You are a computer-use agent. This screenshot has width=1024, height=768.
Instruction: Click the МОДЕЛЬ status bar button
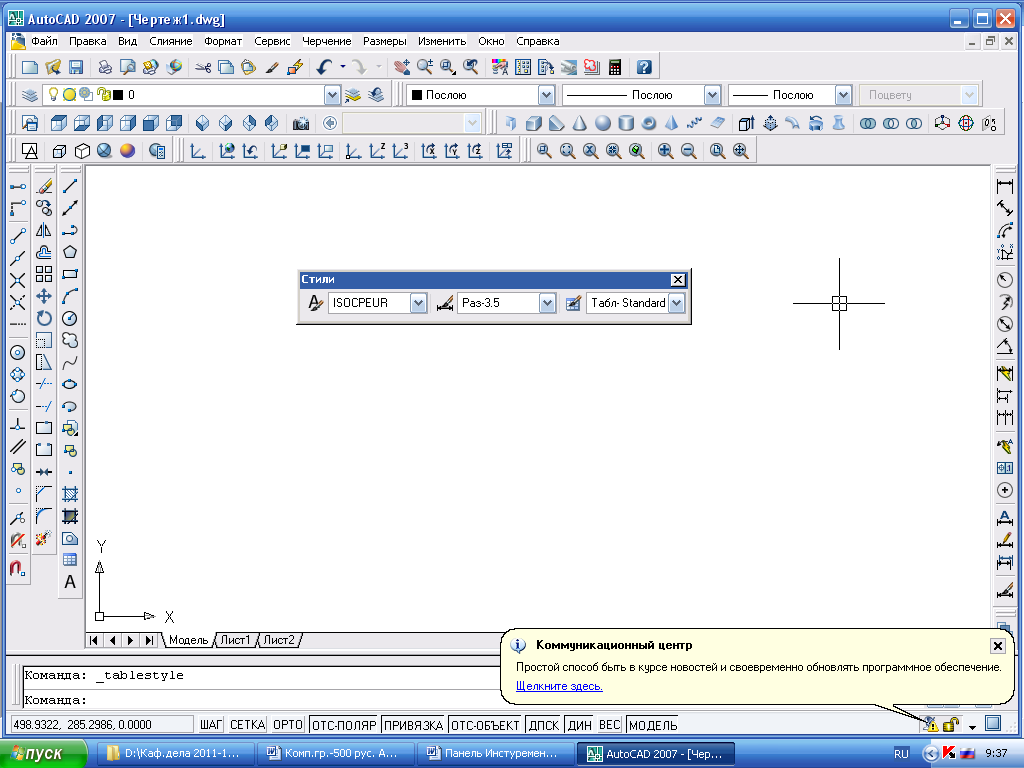tap(653, 724)
